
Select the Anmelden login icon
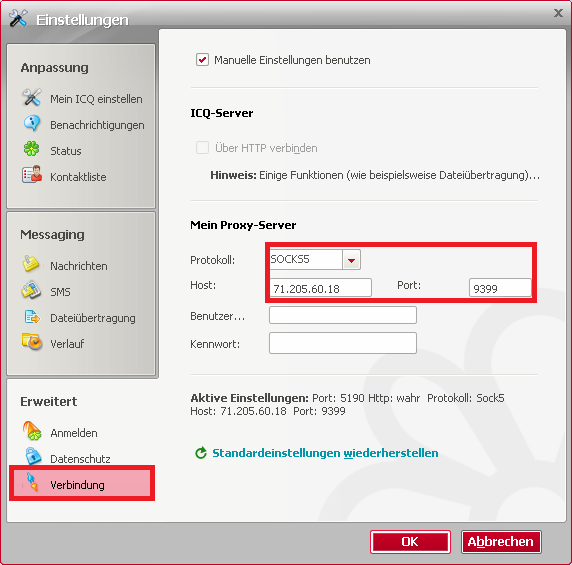point(32,431)
